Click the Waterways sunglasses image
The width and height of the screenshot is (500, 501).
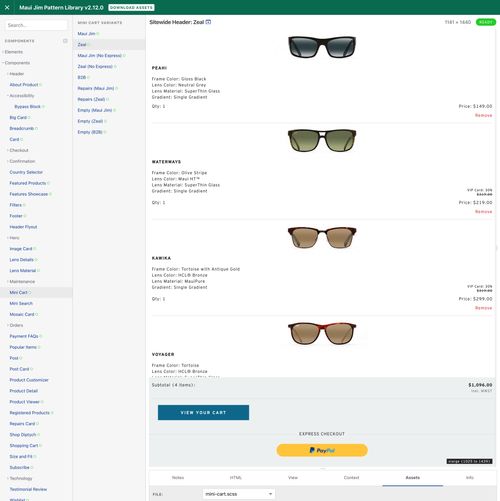coord(322,140)
